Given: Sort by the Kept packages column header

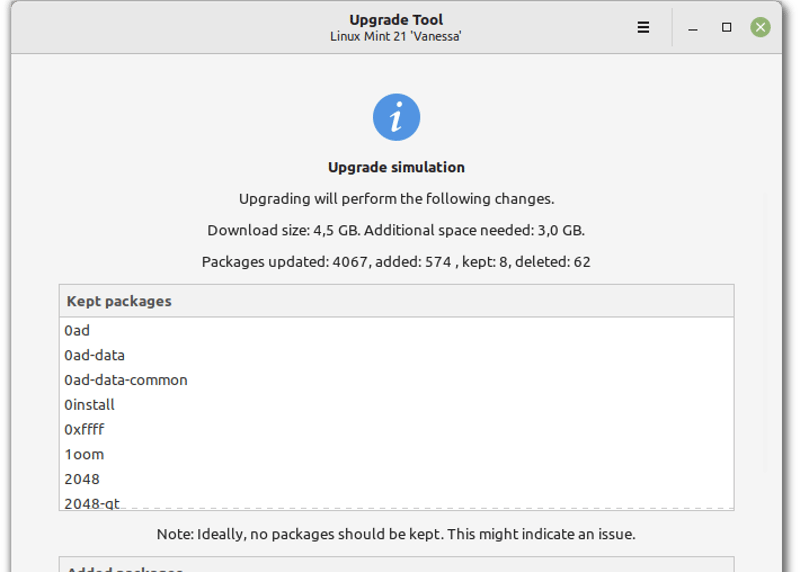Looking at the screenshot, I should 396,301.
